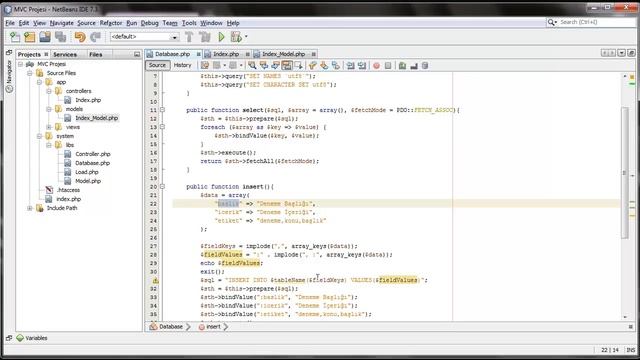Select .htaccess file in project tree

click(68, 190)
